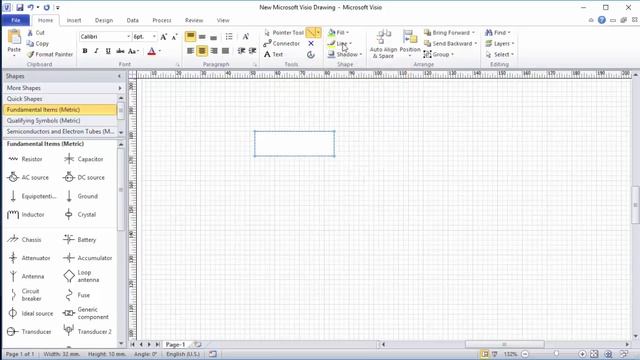Click the insert page icon next to Page-1
Screen dimensions: 640x360
(197, 344)
